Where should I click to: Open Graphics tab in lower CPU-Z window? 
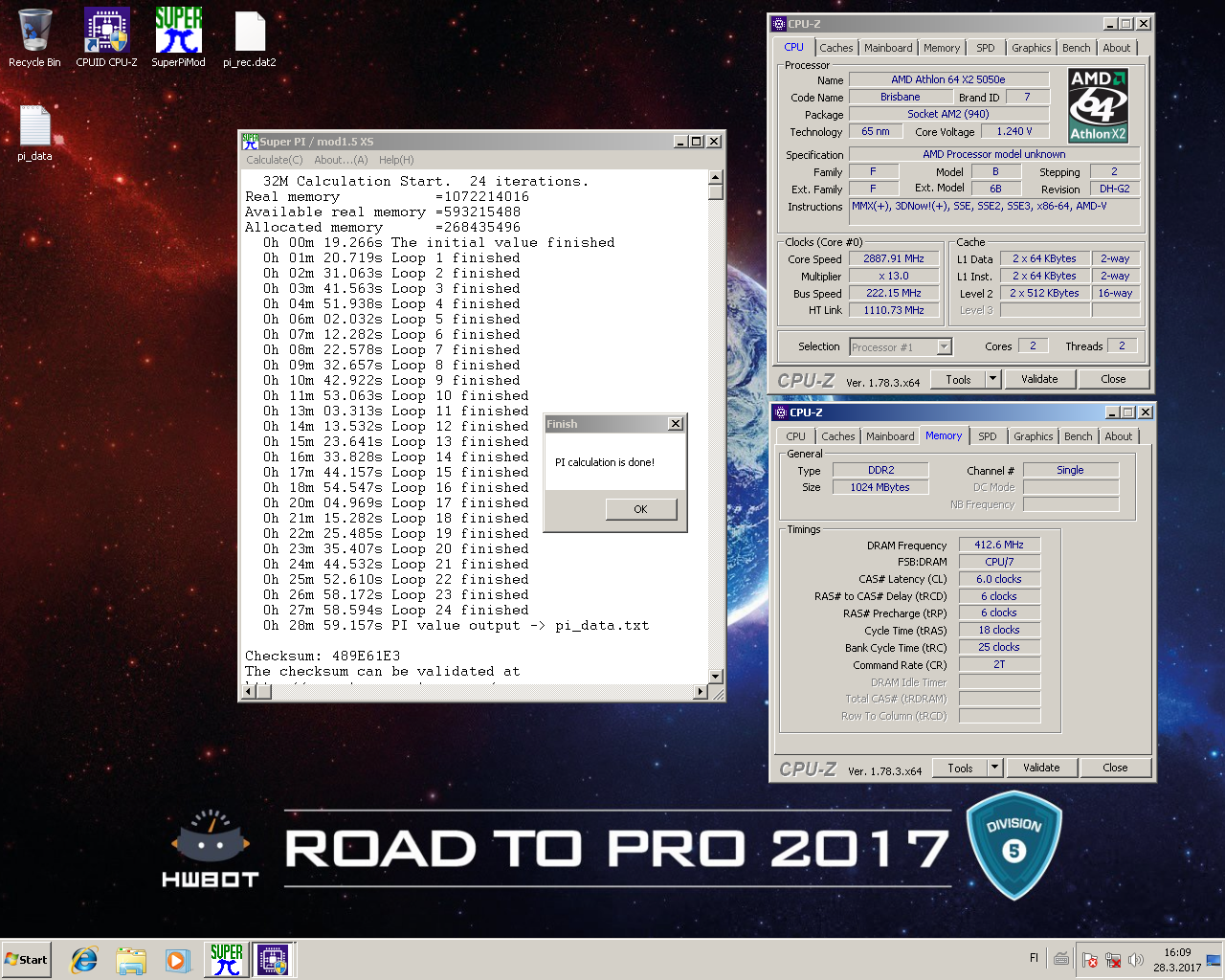click(x=1034, y=436)
